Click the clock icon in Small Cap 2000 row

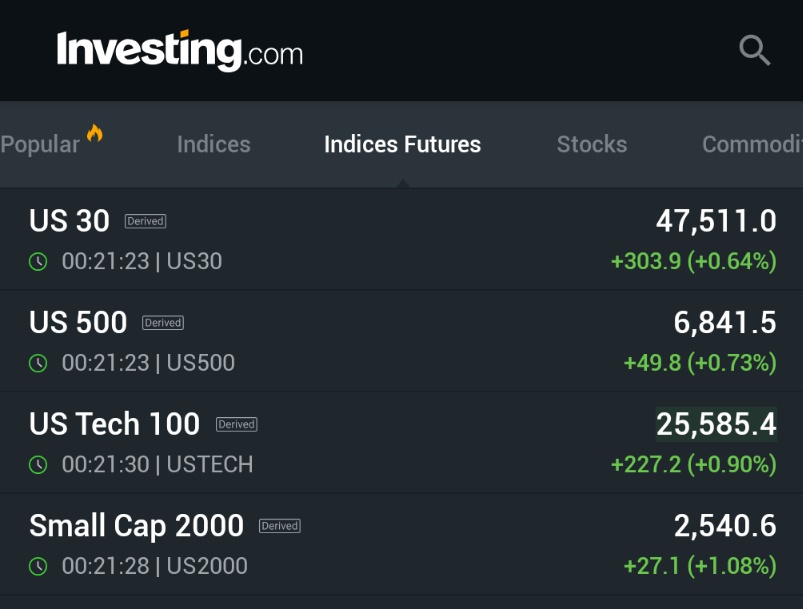click(x=38, y=567)
